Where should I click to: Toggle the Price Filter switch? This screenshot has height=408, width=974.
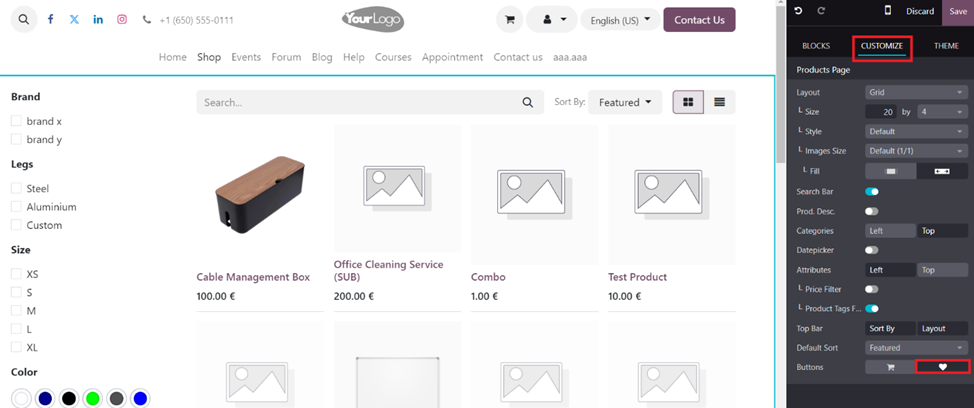(x=872, y=289)
